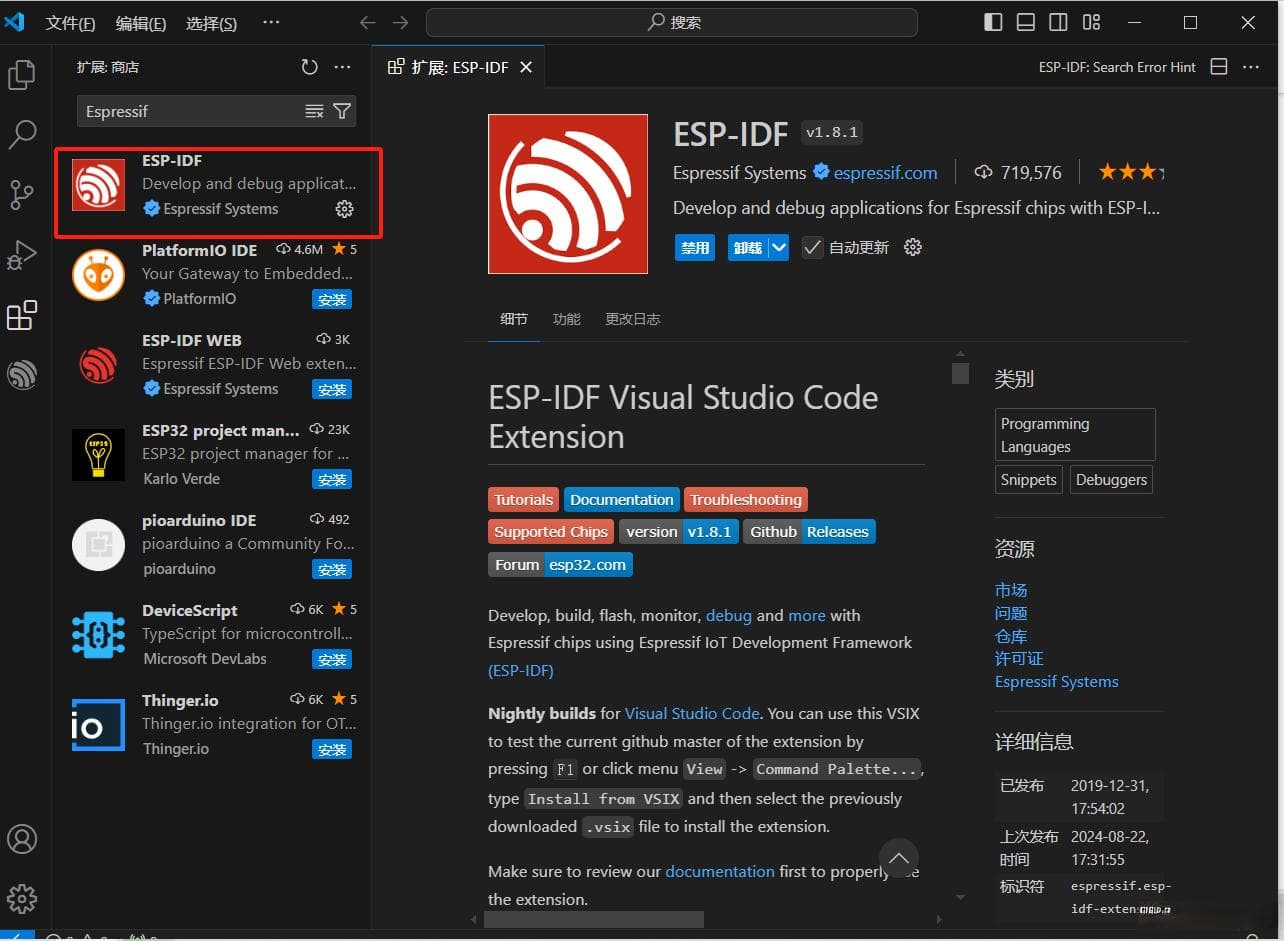Split editor using title bar icon
Screen dimensions: 1284x941
click(x=1219, y=67)
